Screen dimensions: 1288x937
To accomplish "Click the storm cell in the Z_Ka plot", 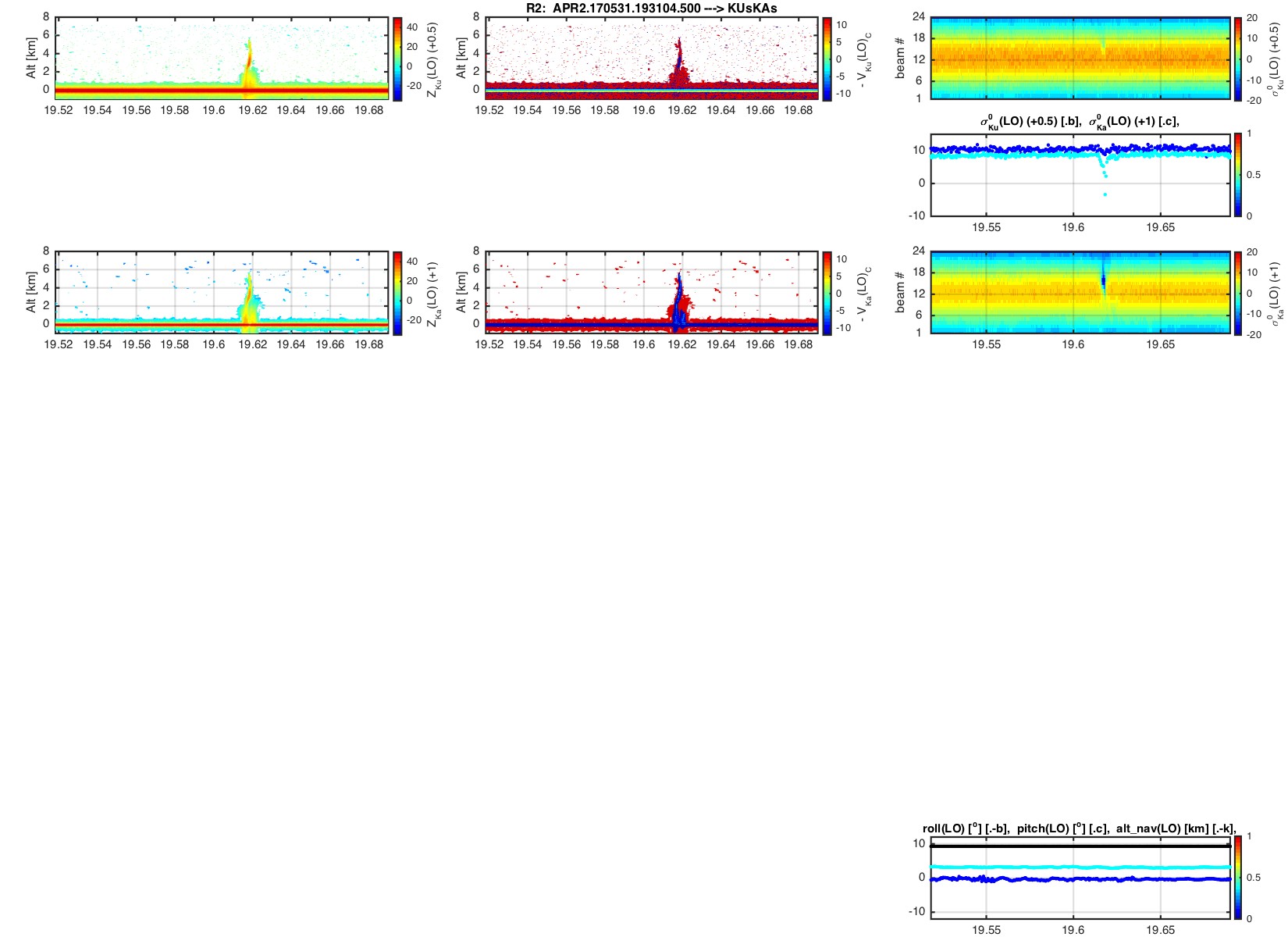I will click(x=249, y=297).
